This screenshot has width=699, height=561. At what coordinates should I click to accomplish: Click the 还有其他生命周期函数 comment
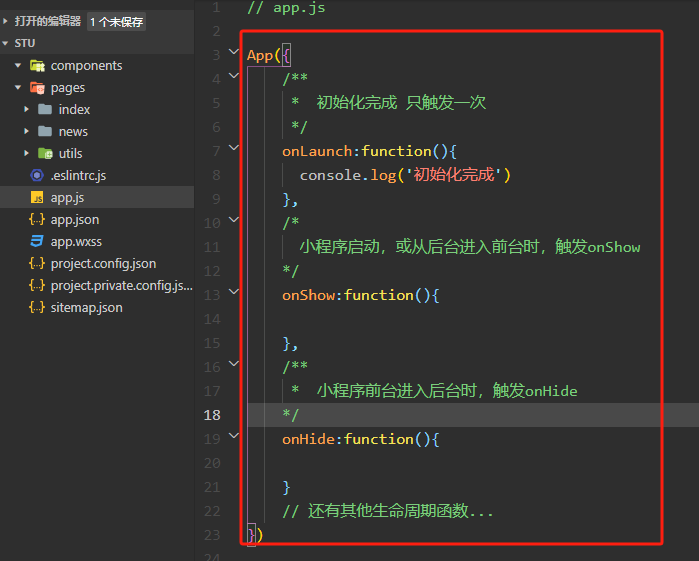388,511
